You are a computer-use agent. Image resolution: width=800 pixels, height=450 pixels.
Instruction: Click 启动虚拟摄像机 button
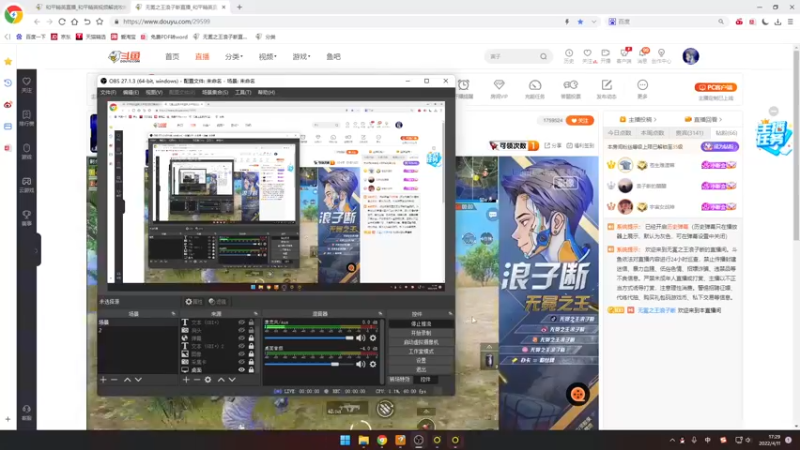[x=421, y=342]
